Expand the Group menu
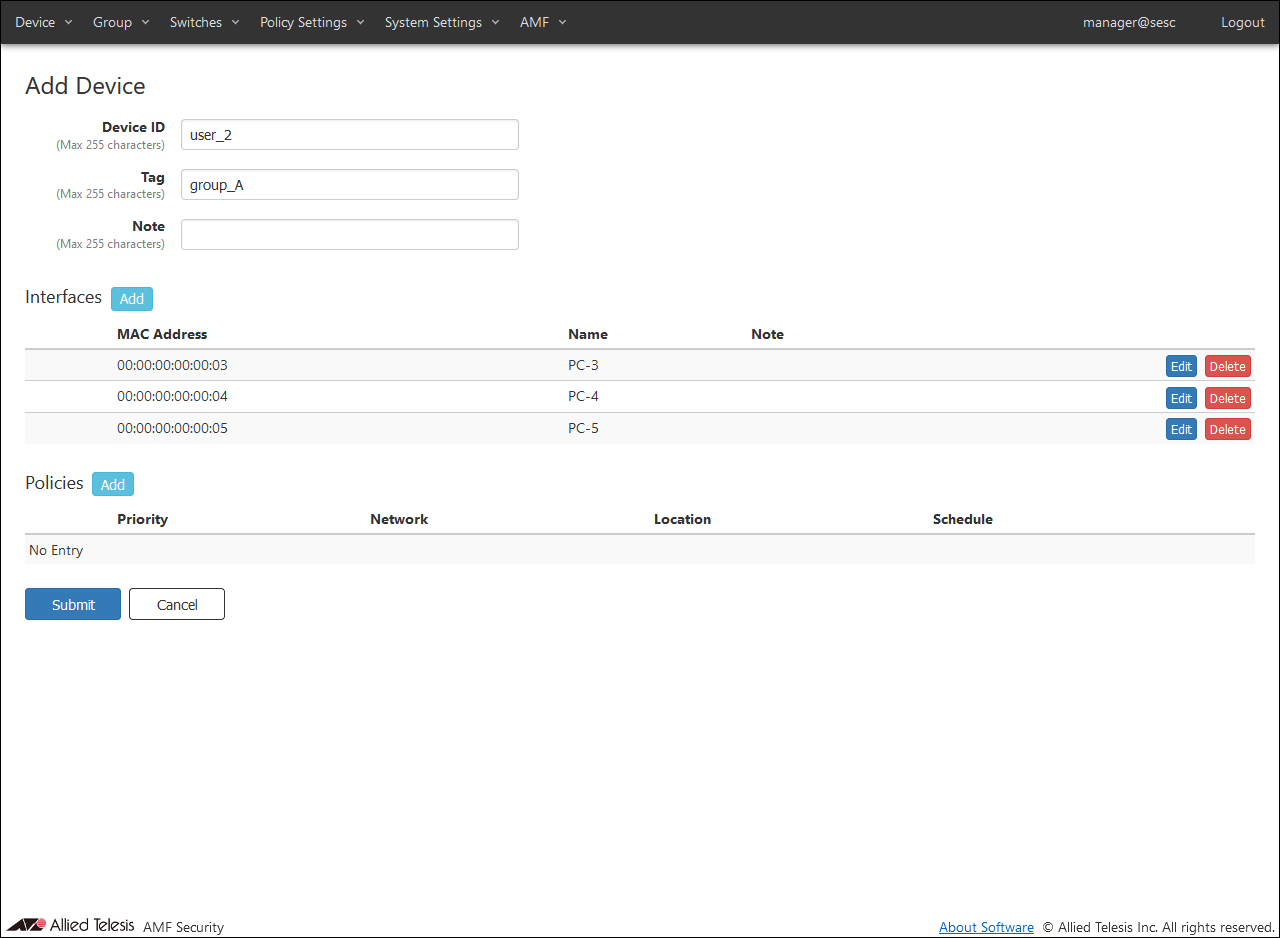This screenshot has width=1280, height=938. 120,22
